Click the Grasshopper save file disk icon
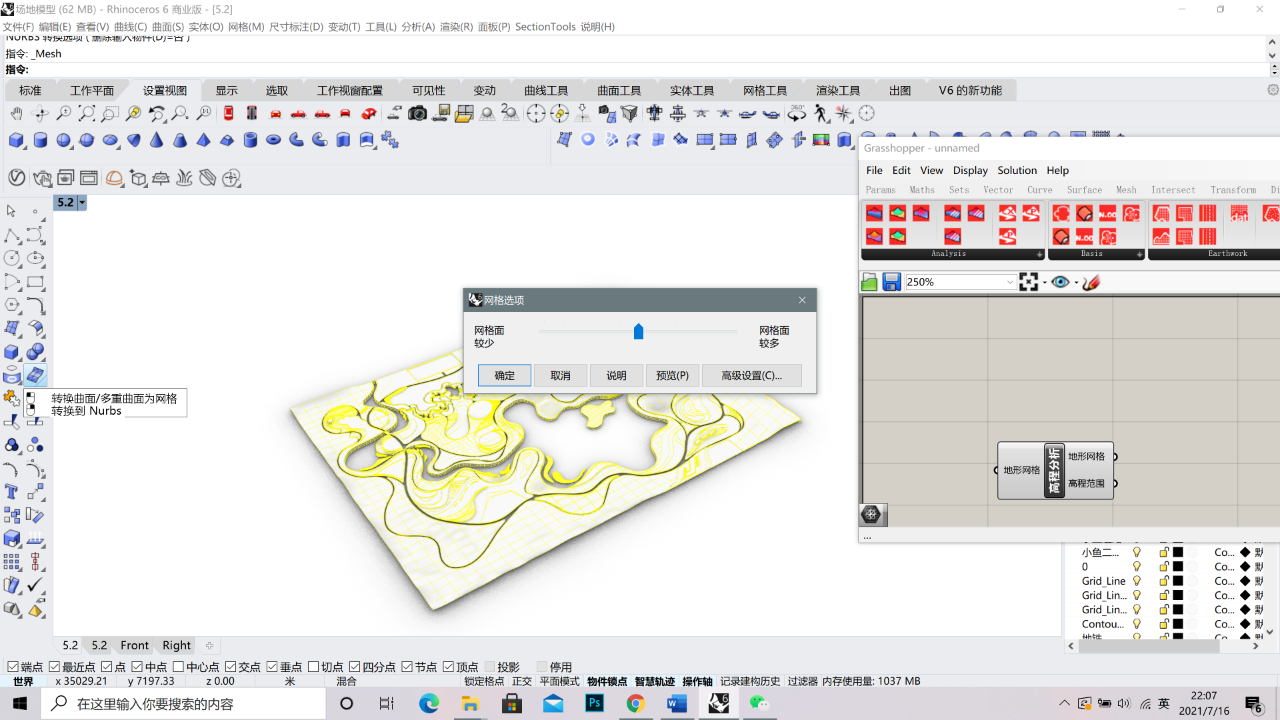1280x720 pixels. [891, 283]
